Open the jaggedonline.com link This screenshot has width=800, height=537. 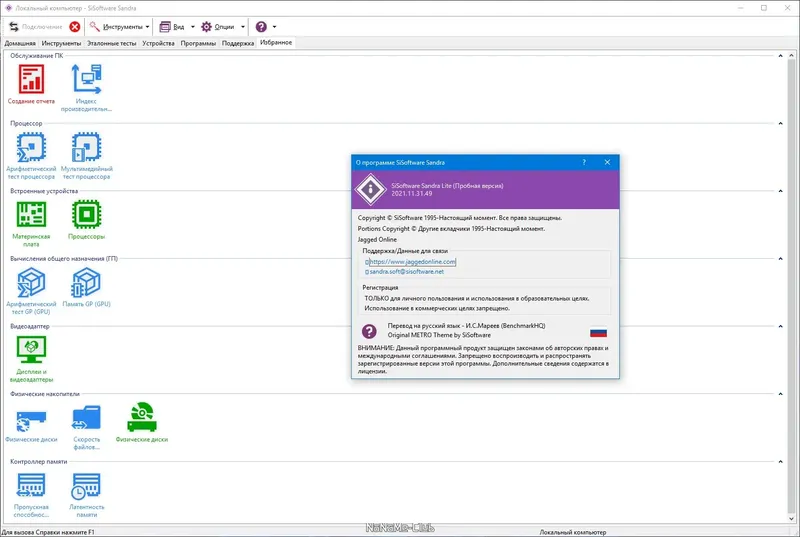pos(412,262)
